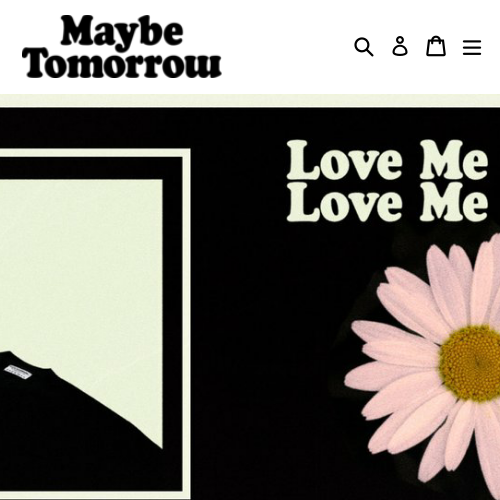Click the white label on t-shirt
Viewport: 500px width, 500px height.
pyautogui.click(x=18, y=371)
